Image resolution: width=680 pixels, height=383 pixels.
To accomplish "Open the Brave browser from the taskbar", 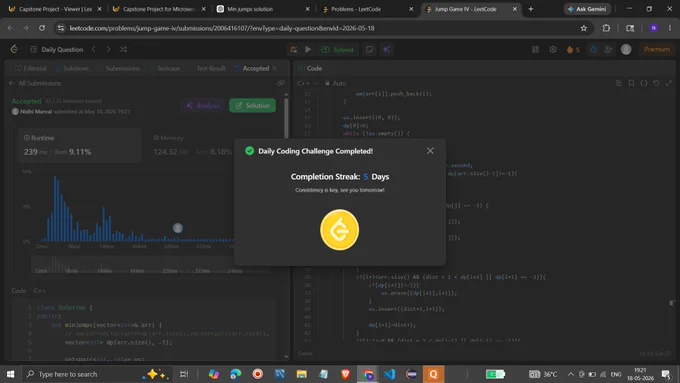I will pos(346,374).
